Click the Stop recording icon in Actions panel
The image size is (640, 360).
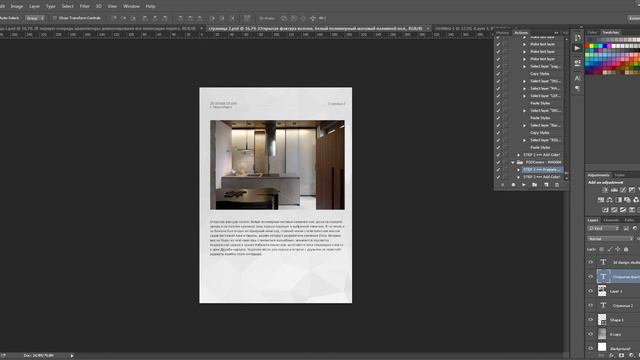(502, 185)
